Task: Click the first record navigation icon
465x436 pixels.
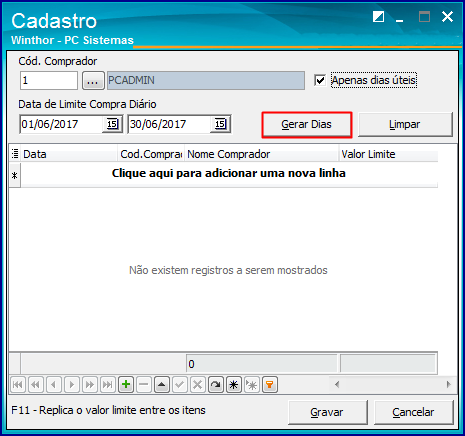Action: point(18,385)
